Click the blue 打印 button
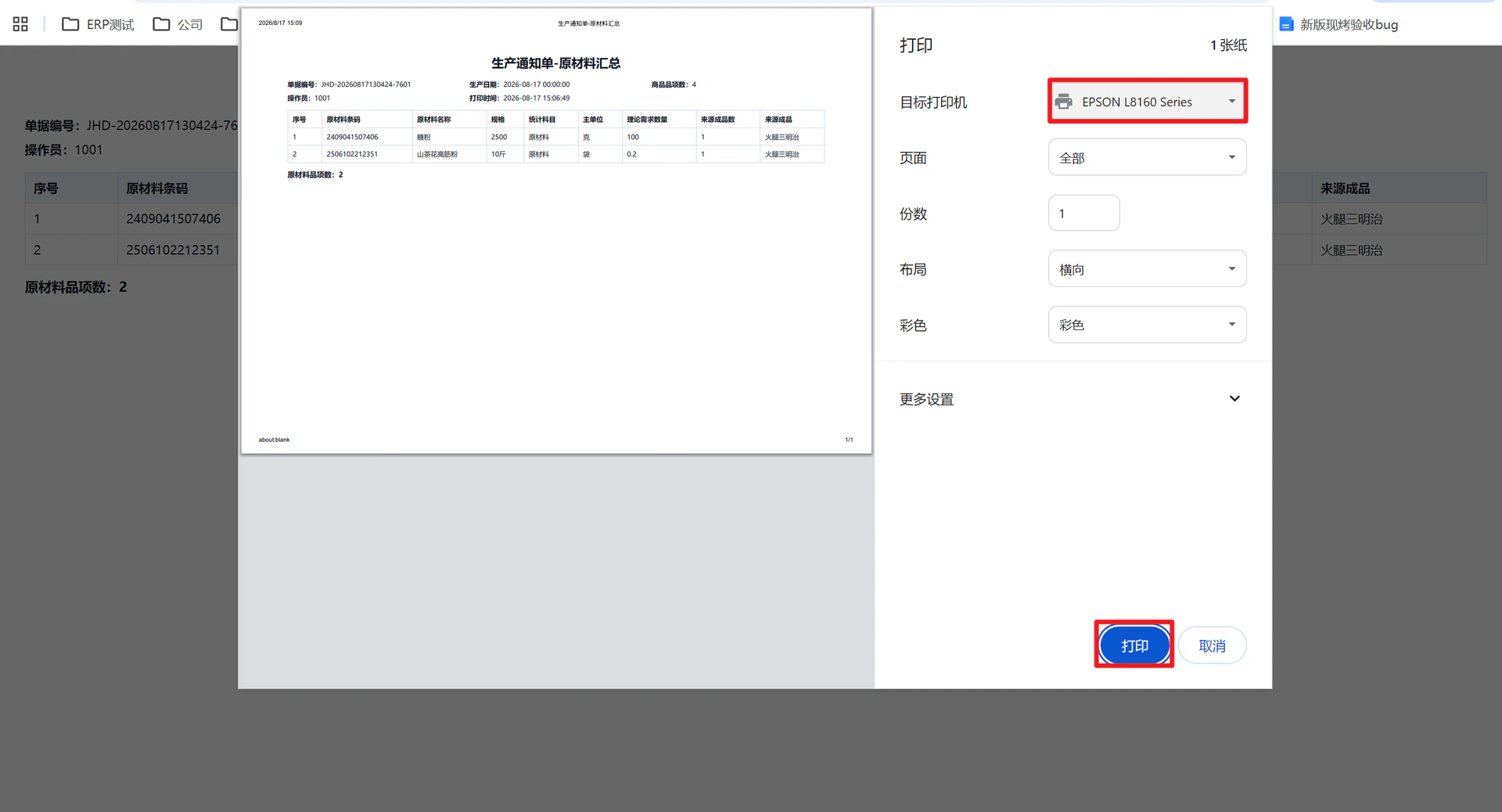Image resolution: width=1502 pixels, height=812 pixels. [x=1134, y=645]
